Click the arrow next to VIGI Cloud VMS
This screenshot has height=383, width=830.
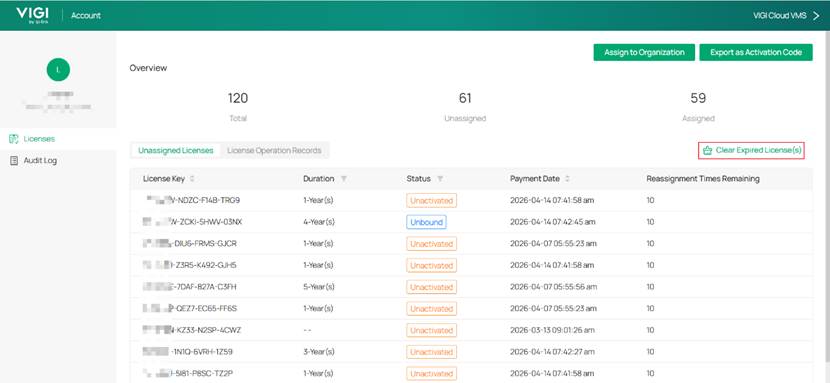[816, 15]
